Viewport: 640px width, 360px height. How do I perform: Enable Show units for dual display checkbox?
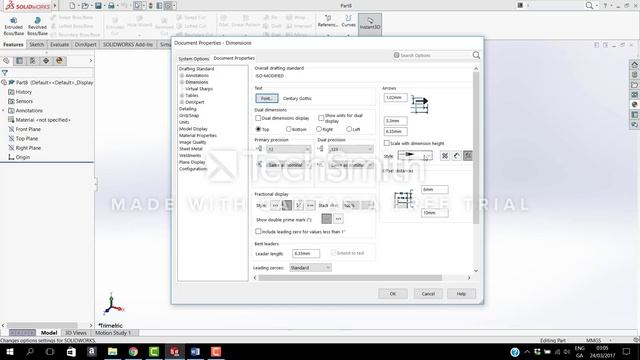click(x=321, y=118)
